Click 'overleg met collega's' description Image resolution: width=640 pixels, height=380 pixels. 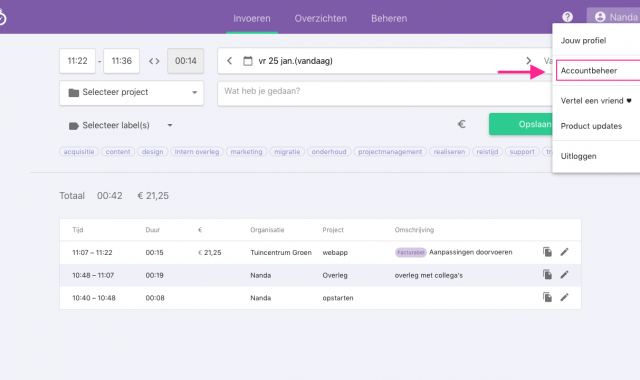coord(429,275)
